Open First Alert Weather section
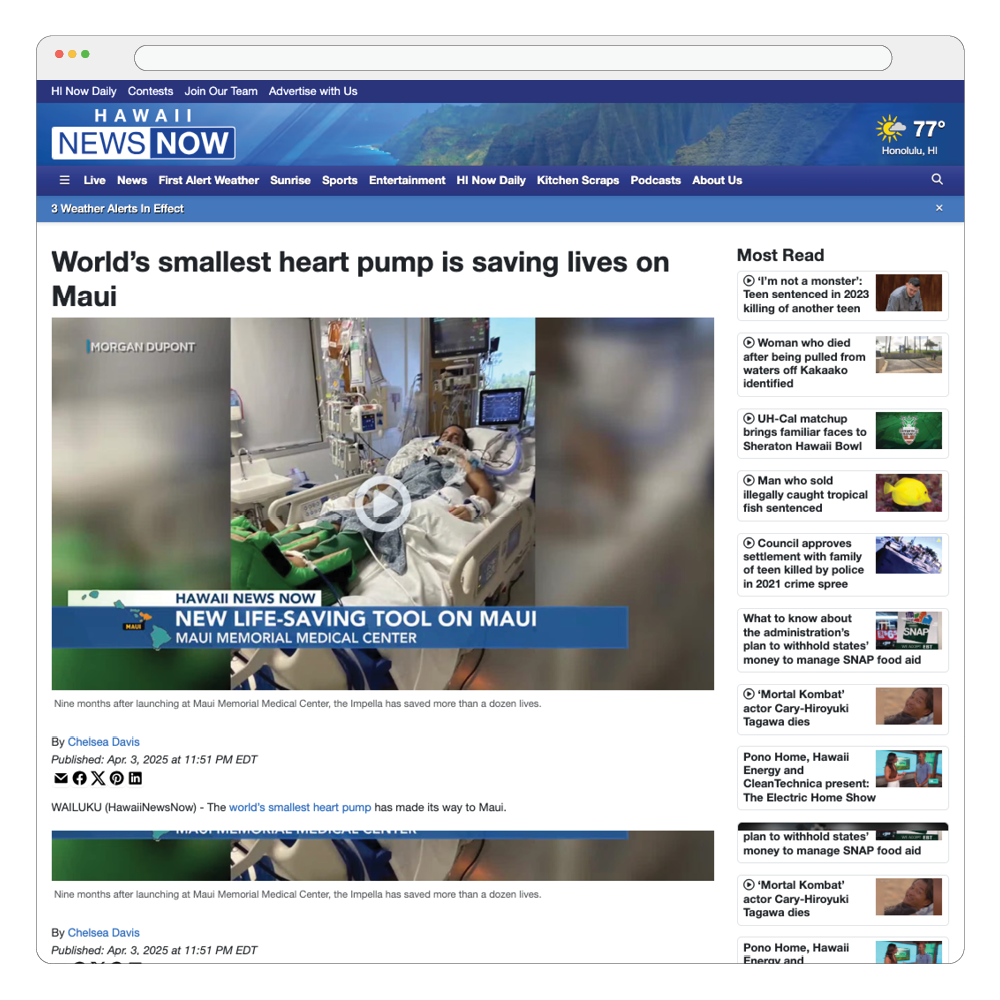The image size is (1000, 1000). [209, 180]
